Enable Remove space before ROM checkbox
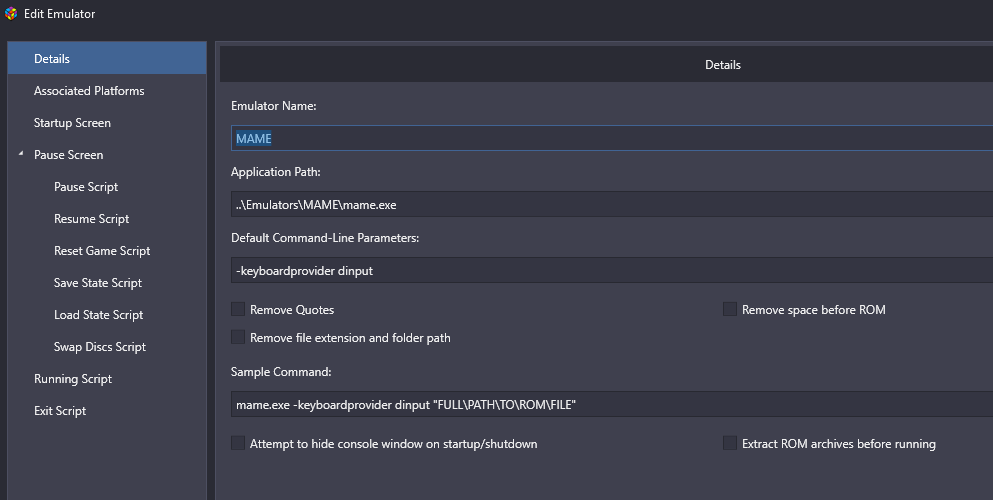This screenshot has width=993, height=500. 730,309
